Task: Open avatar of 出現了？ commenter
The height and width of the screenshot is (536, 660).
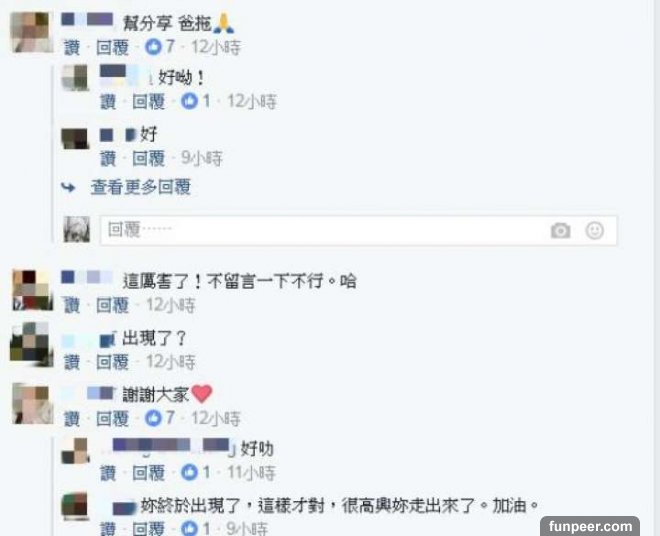Action: point(32,344)
